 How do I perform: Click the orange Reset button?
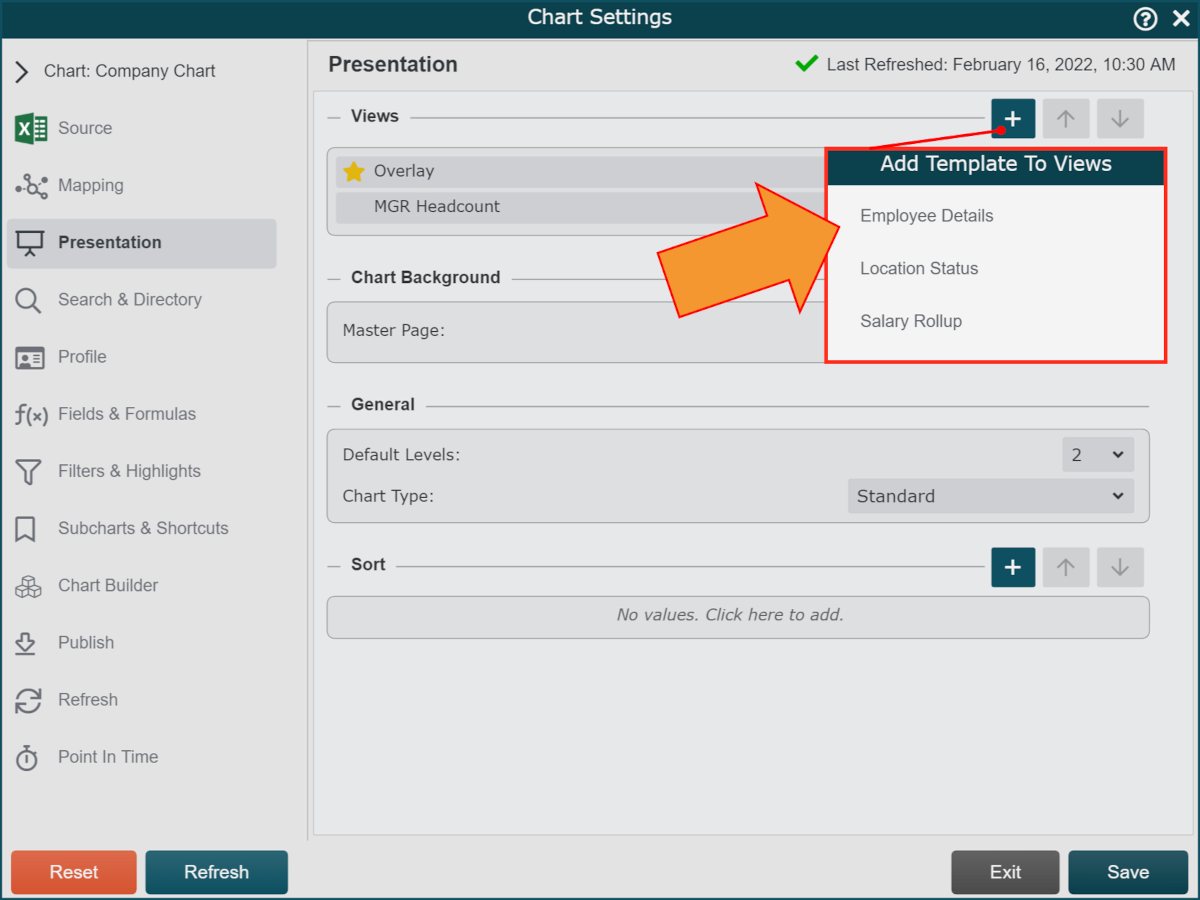coord(74,872)
